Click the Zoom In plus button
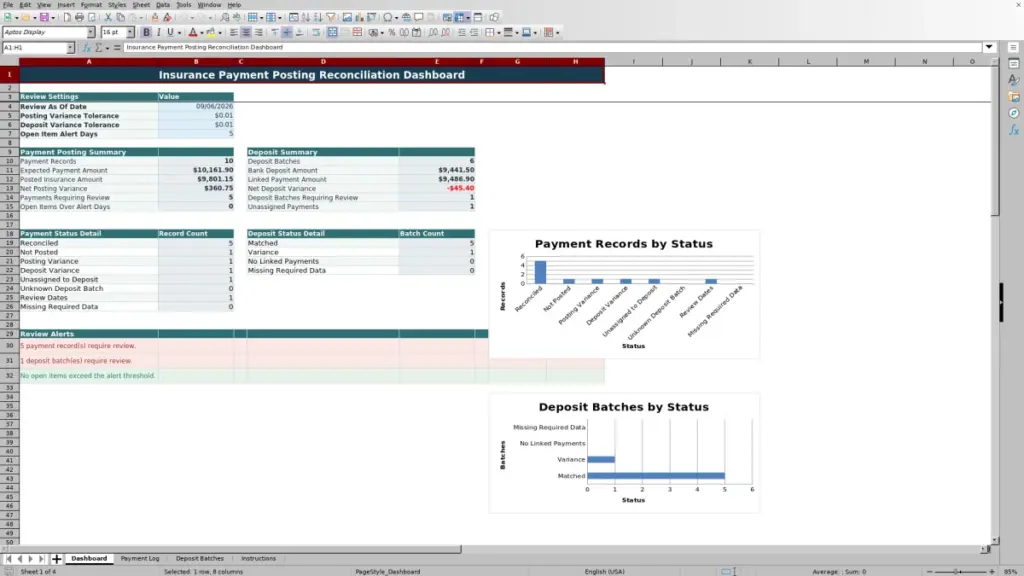This screenshot has height=576, width=1024. (x=992, y=571)
